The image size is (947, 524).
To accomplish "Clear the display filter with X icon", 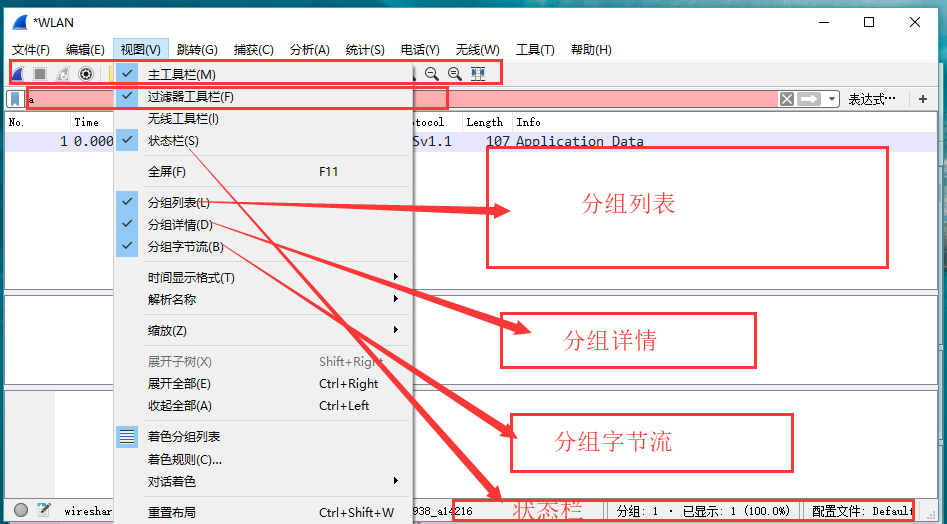I will click(x=786, y=99).
